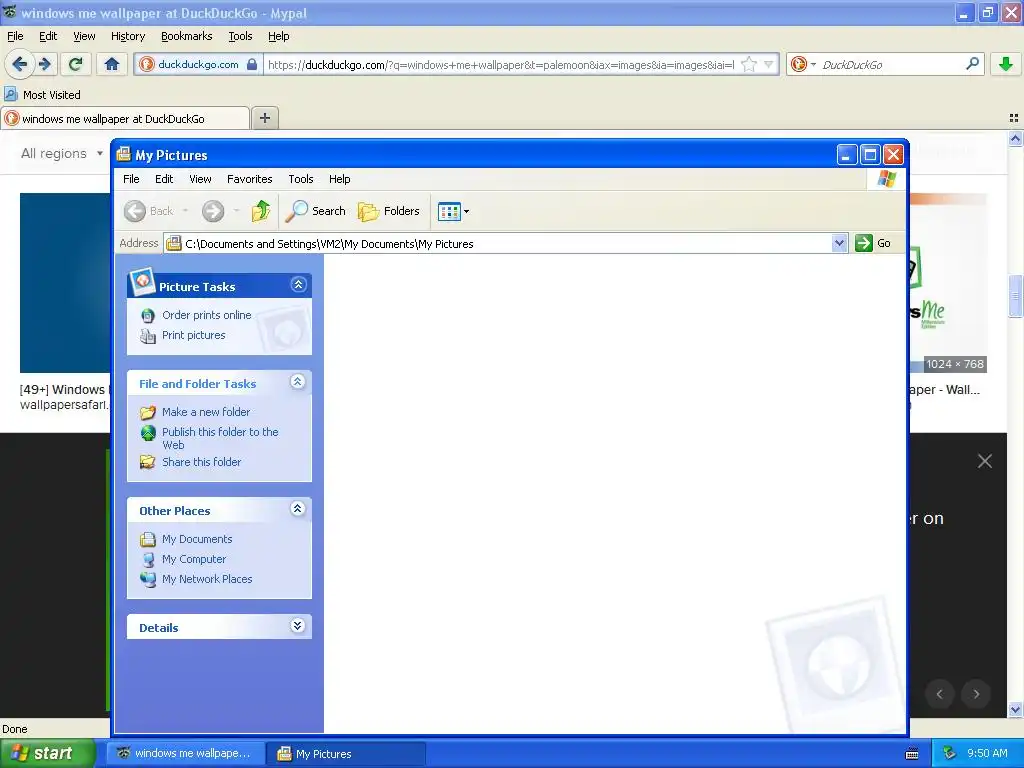This screenshot has width=1024, height=768.
Task: Expand the Details panel
Action: click(298, 626)
